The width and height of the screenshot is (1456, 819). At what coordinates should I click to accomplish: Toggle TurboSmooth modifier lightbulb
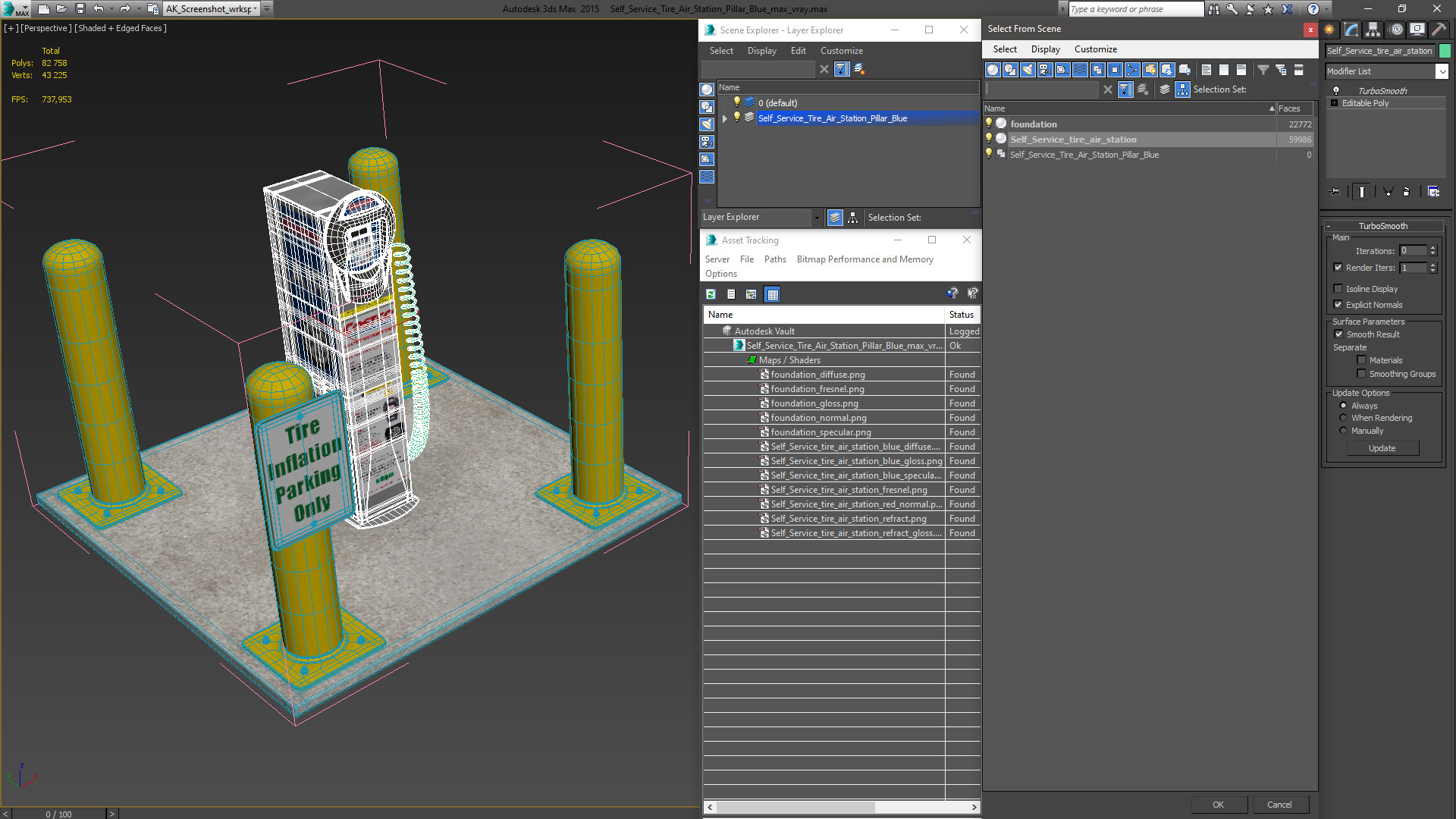[1336, 90]
